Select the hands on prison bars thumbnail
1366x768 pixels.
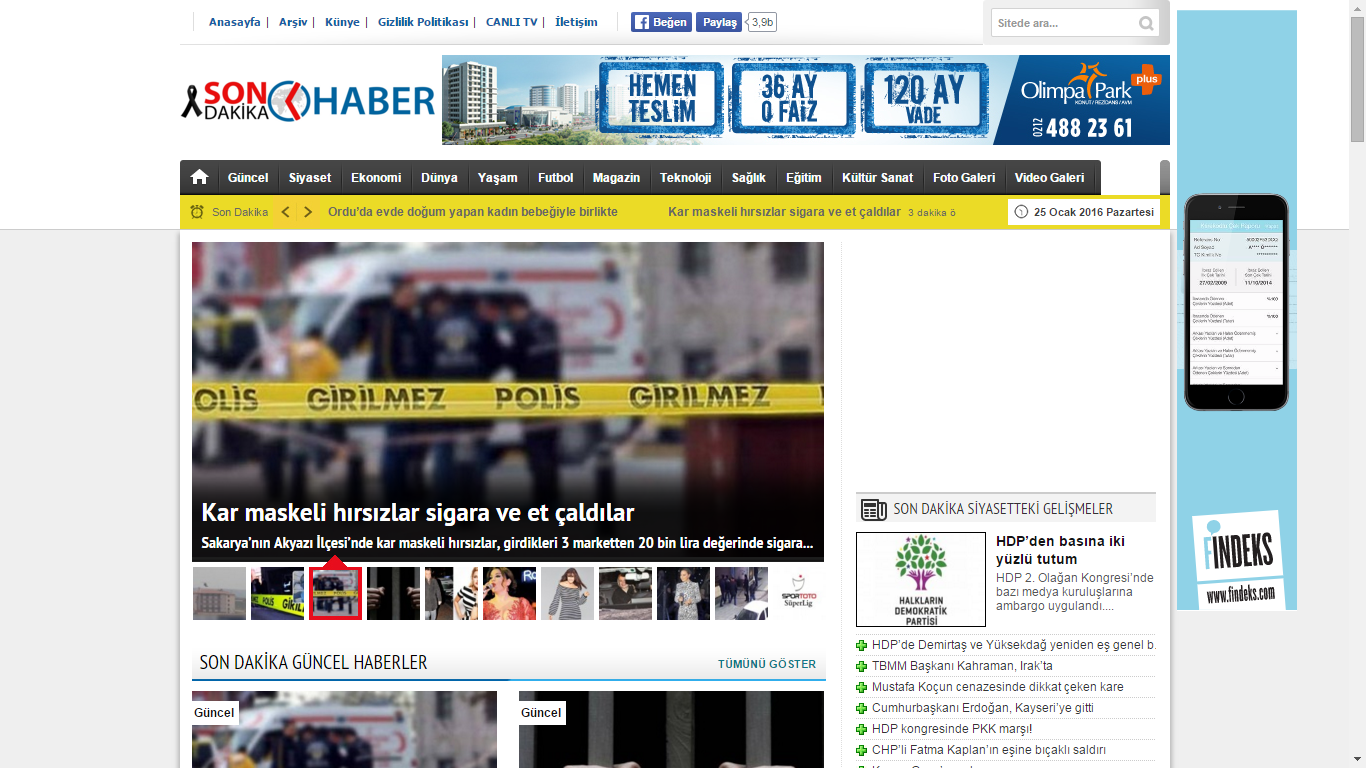pos(393,594)
